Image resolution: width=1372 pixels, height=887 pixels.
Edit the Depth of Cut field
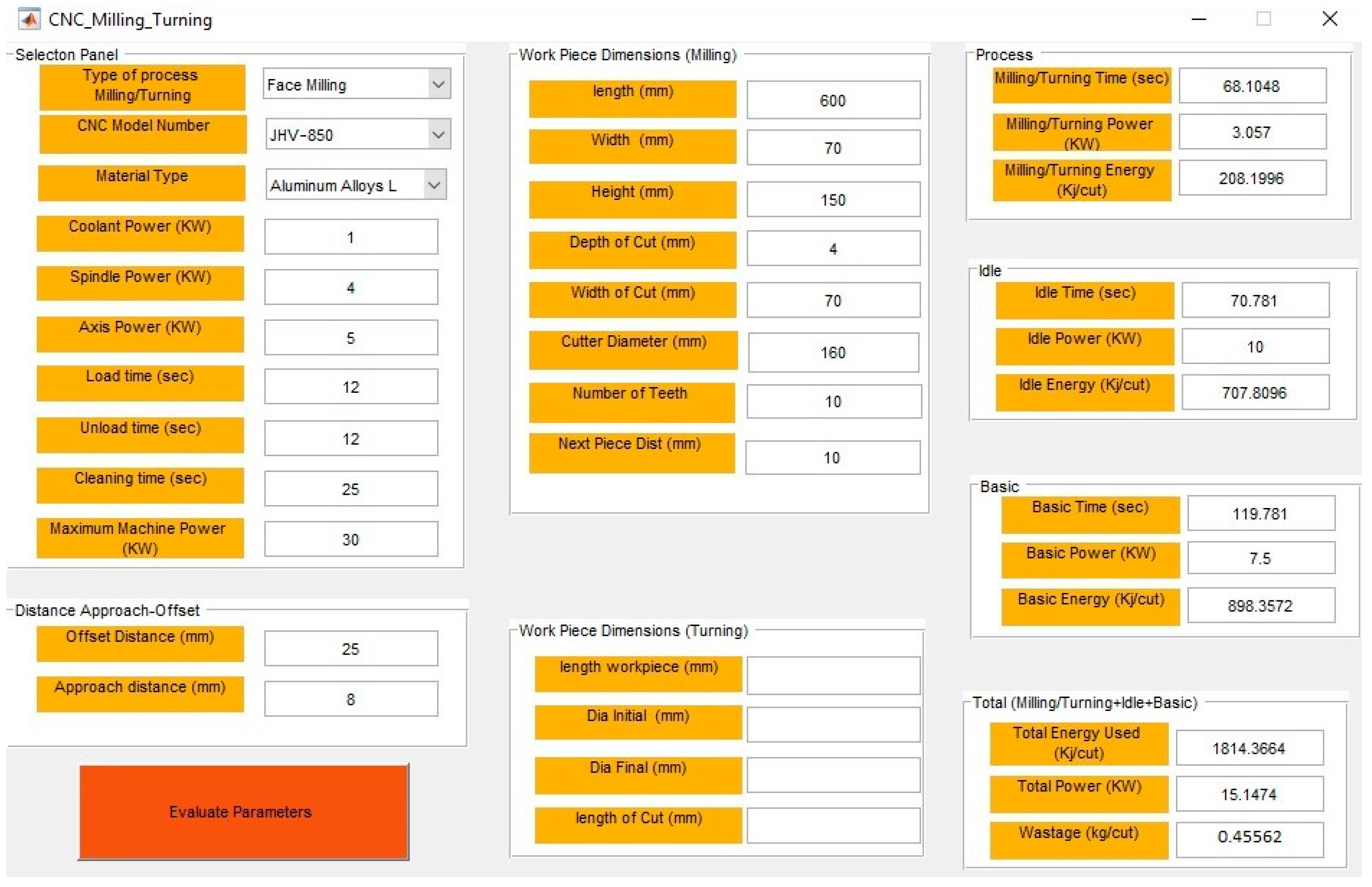[833, 248]
